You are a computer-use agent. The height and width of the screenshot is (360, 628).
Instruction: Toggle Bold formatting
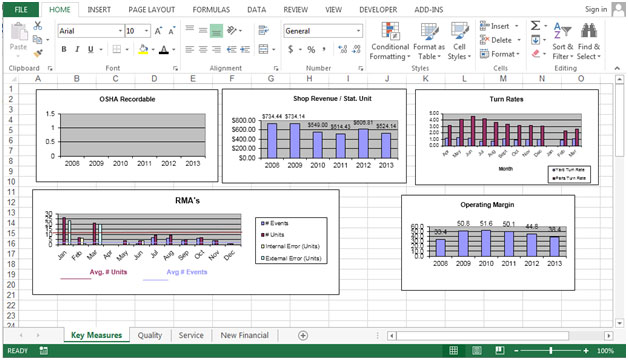64,49
